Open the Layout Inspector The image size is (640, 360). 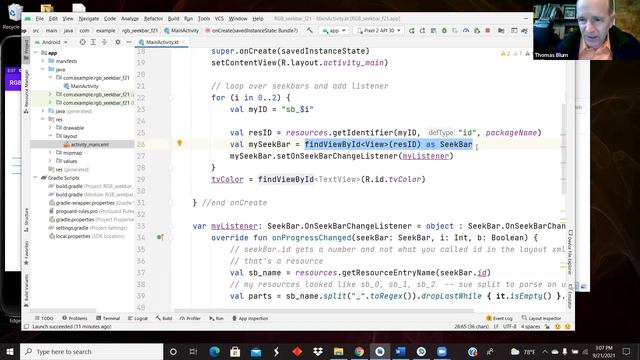541,318
